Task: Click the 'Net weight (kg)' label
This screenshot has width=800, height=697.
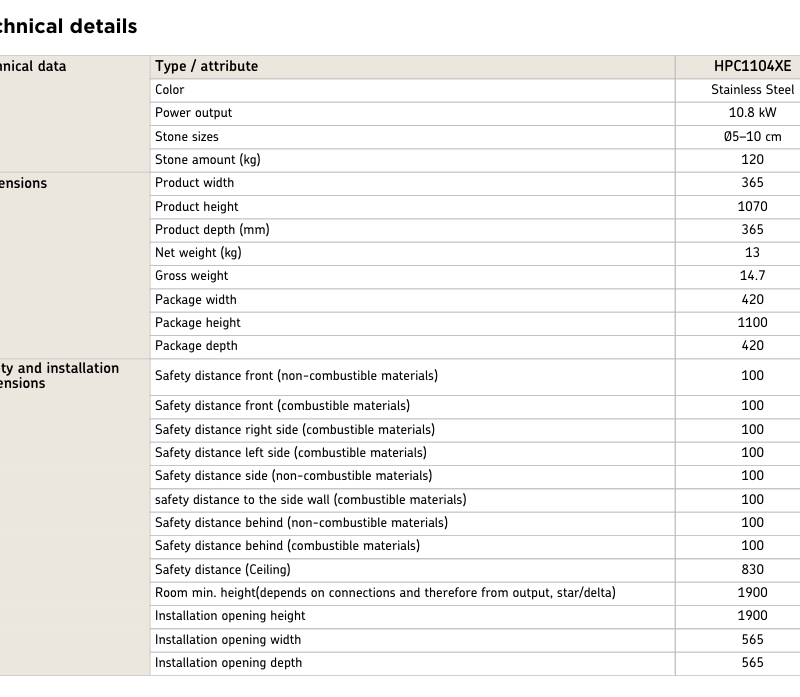Action: click(198, 253)
